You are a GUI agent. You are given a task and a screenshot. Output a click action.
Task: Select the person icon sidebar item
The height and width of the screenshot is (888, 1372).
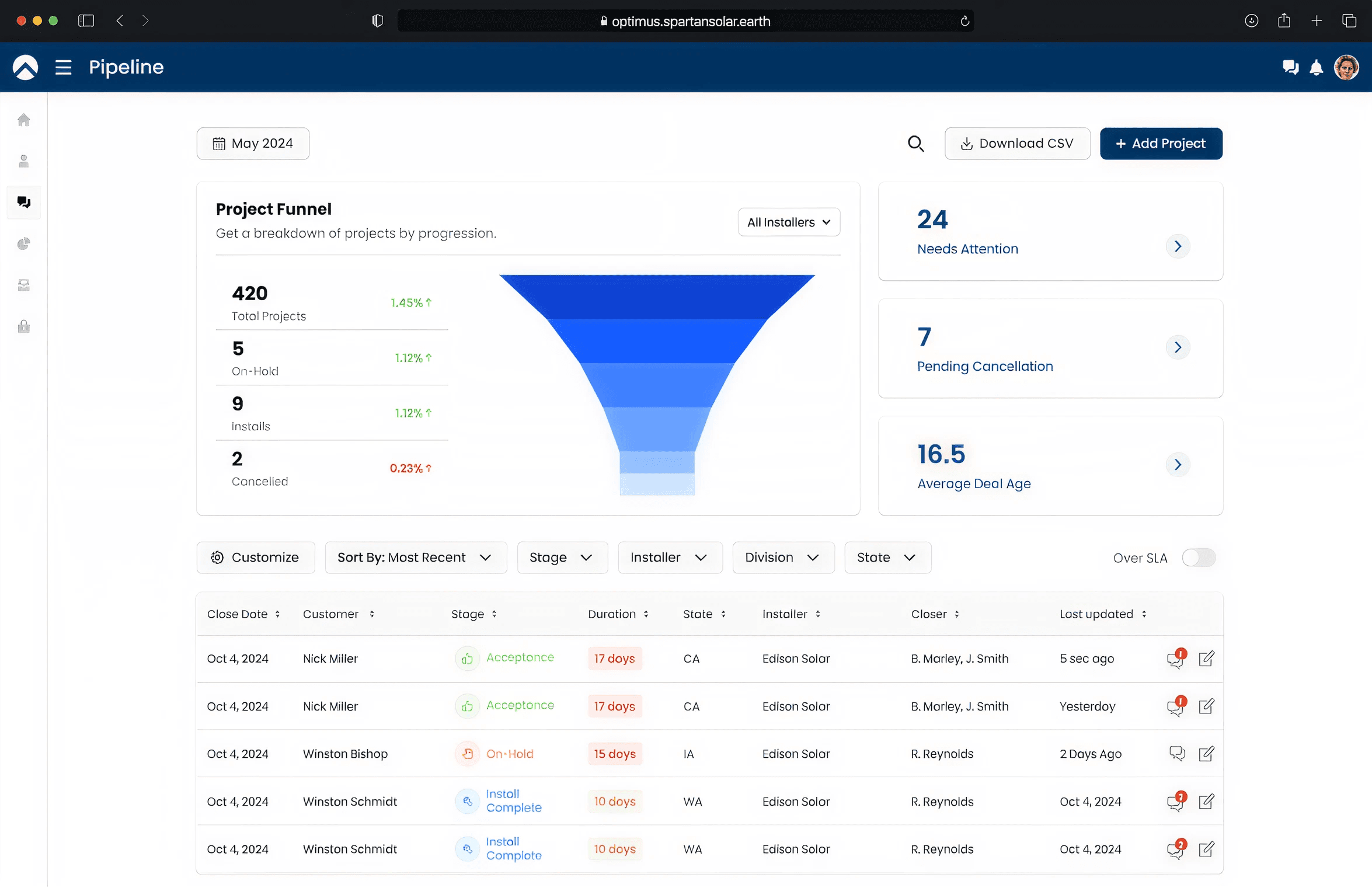(x=23, y=161)
